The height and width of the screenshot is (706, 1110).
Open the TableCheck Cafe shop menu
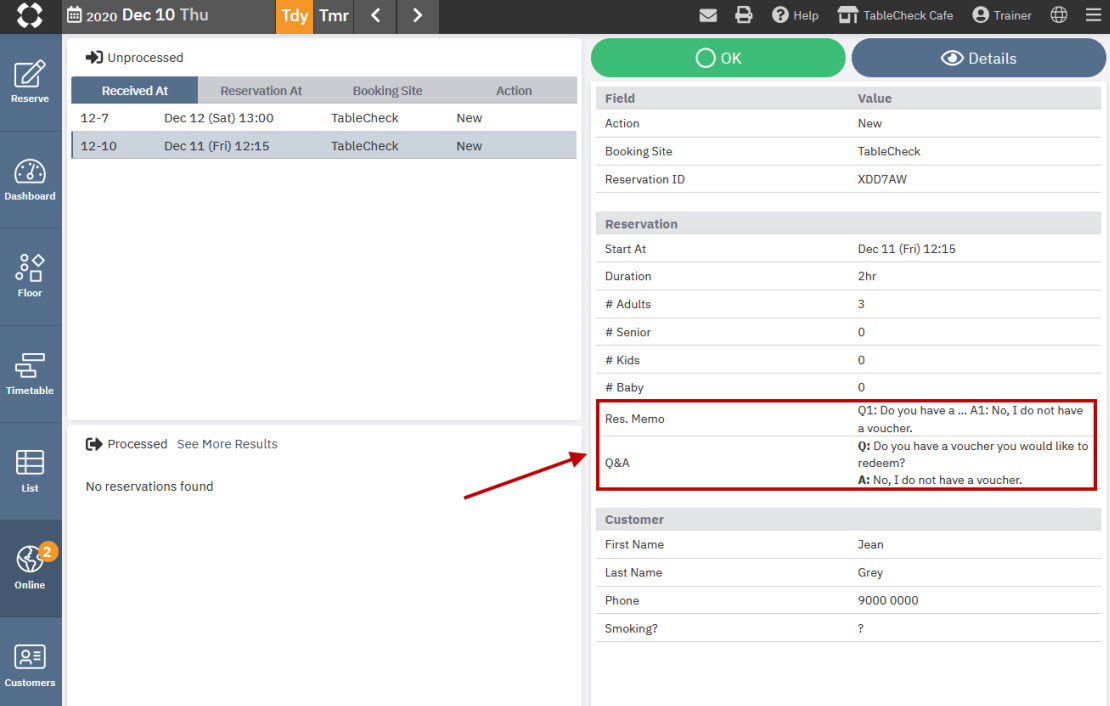tap(896, 15)
